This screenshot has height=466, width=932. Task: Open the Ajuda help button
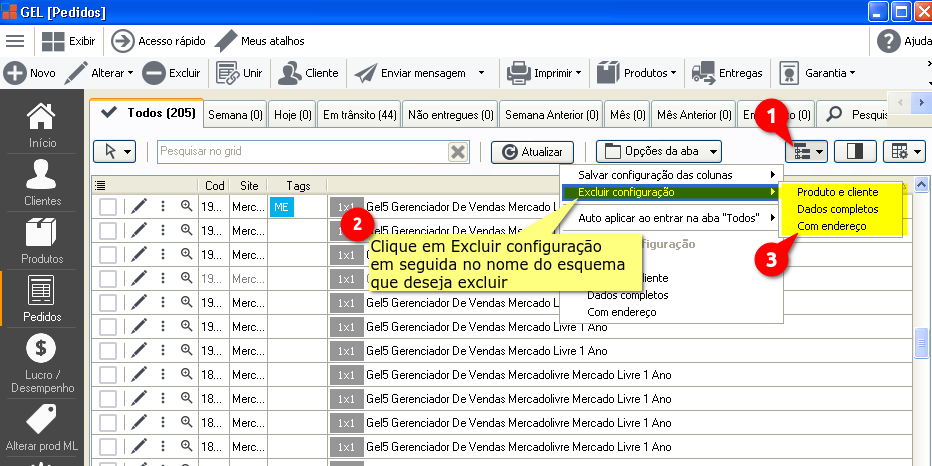[904, 41]
